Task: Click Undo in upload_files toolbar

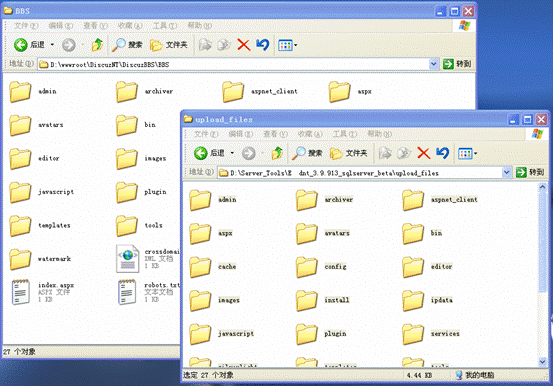Action: point(442,153)
